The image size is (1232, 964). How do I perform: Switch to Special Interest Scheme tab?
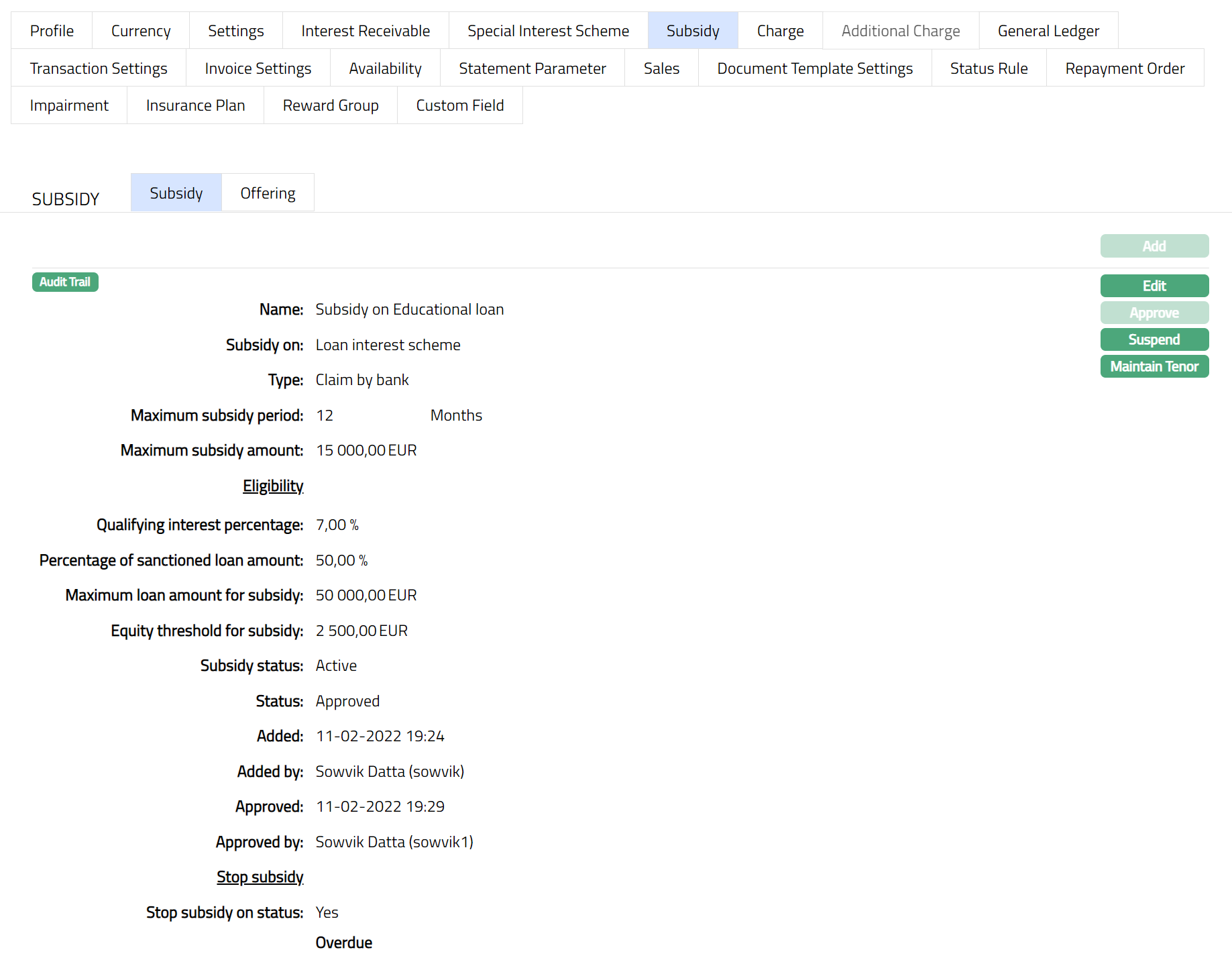click(548, 31)
